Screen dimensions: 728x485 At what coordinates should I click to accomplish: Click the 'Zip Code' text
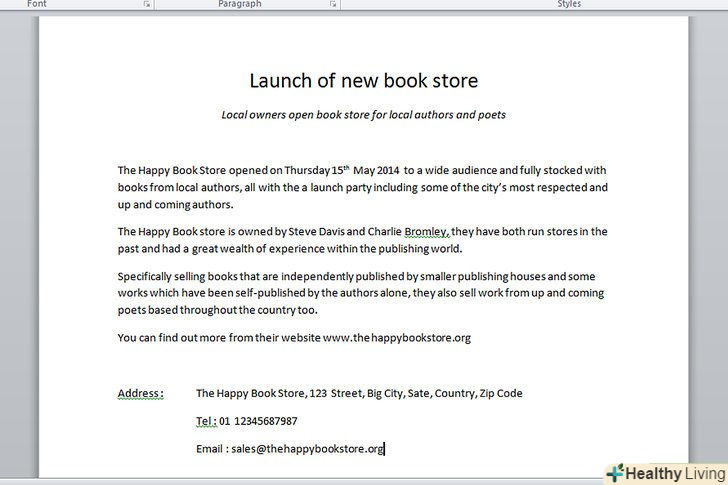pyautogui.click(x=501, y=394)
